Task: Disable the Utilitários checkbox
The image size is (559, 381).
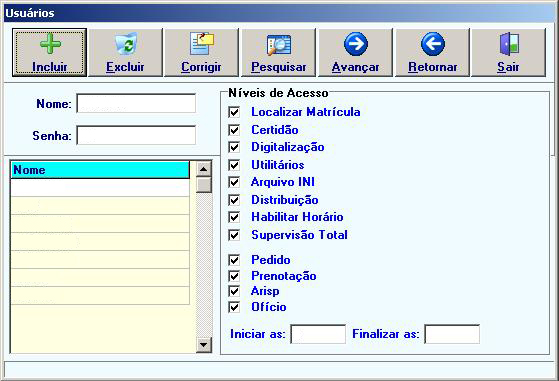Action: click(234, 165)
